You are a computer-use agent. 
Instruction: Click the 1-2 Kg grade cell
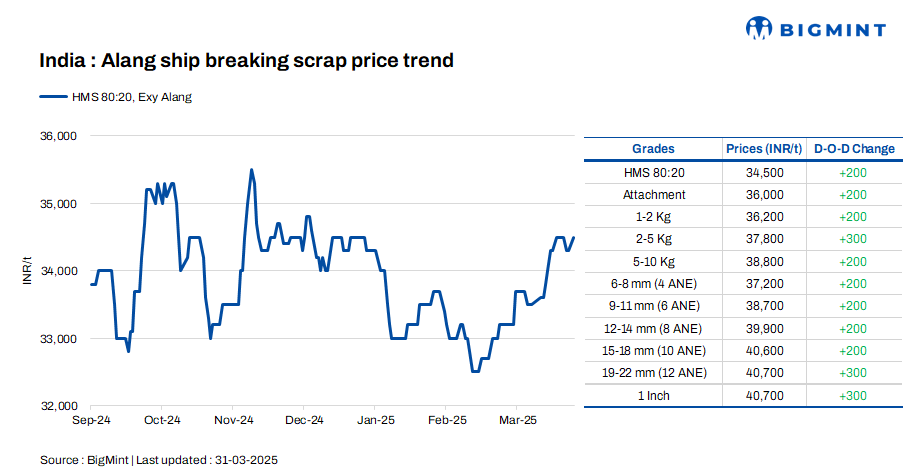[x=654, y=217]
